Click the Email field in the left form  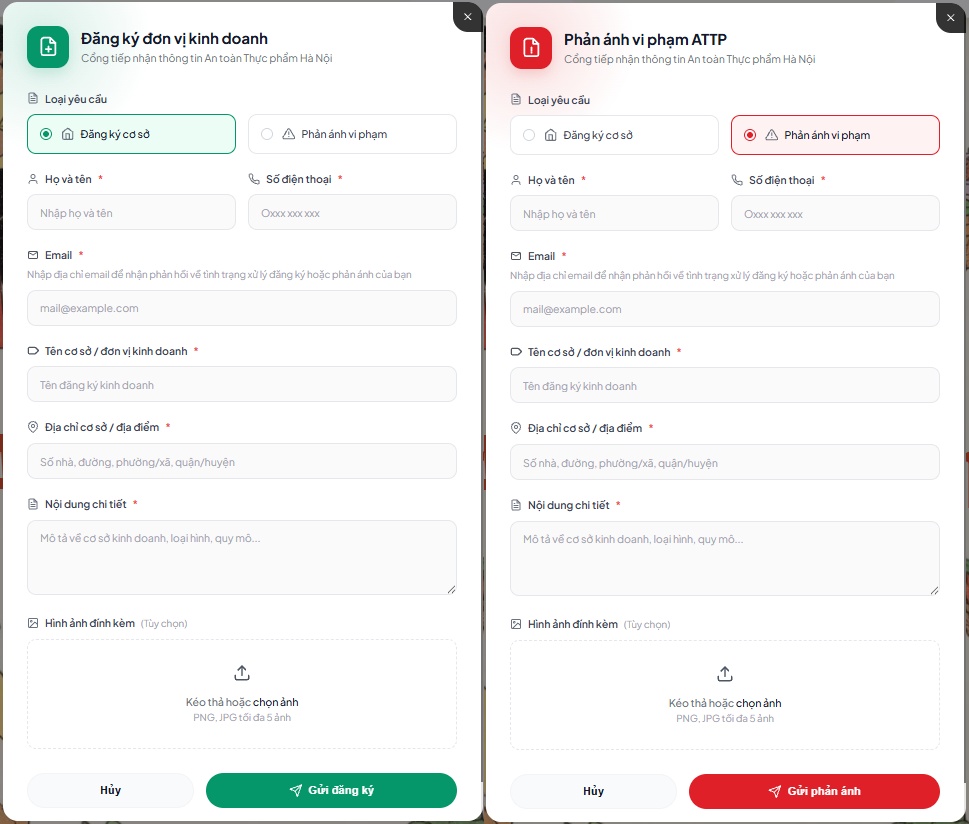tap(242, 308)
